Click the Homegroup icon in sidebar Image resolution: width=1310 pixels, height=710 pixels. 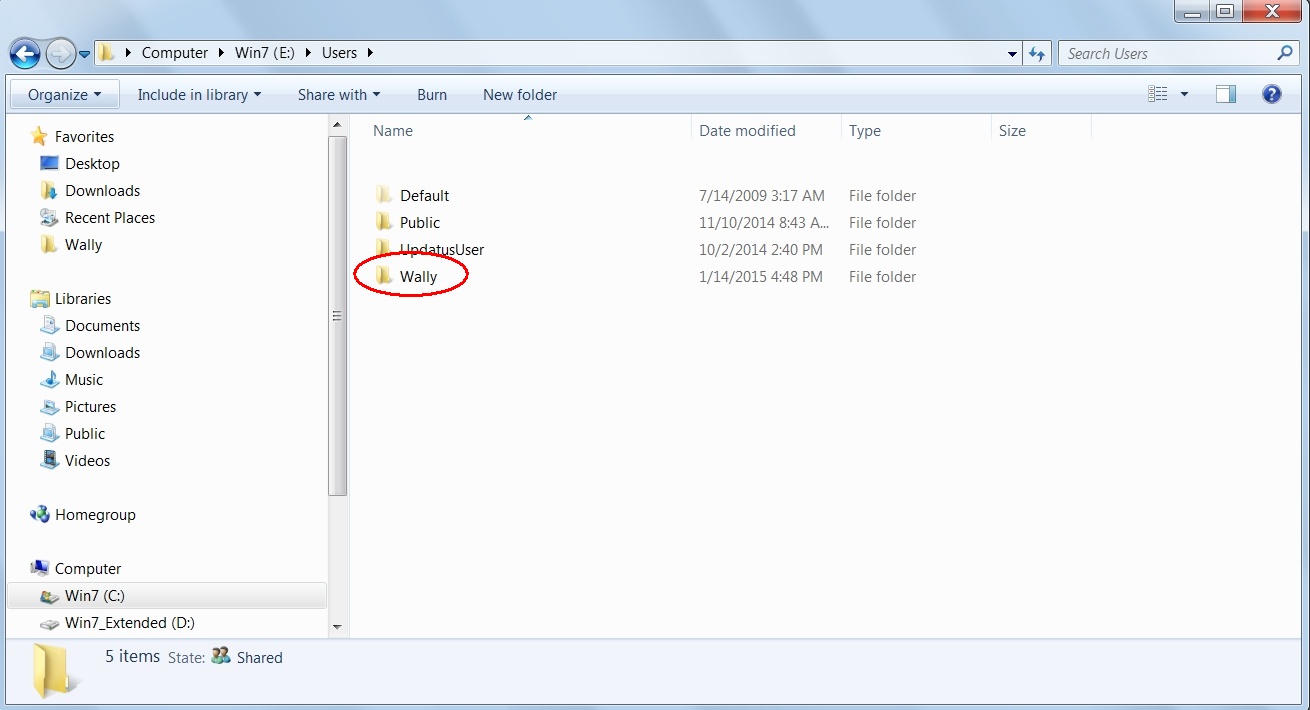(40, 515)
